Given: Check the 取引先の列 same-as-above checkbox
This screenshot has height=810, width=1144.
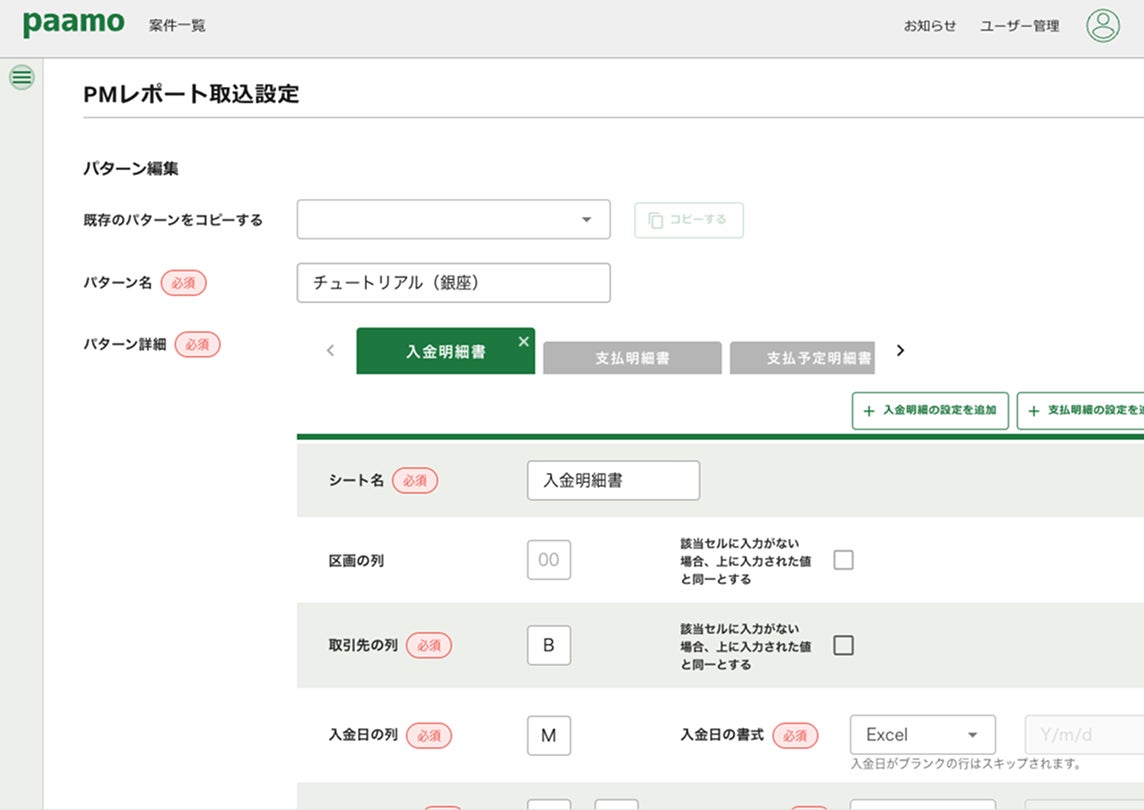Looking at the screenshot, I should 844,645.
